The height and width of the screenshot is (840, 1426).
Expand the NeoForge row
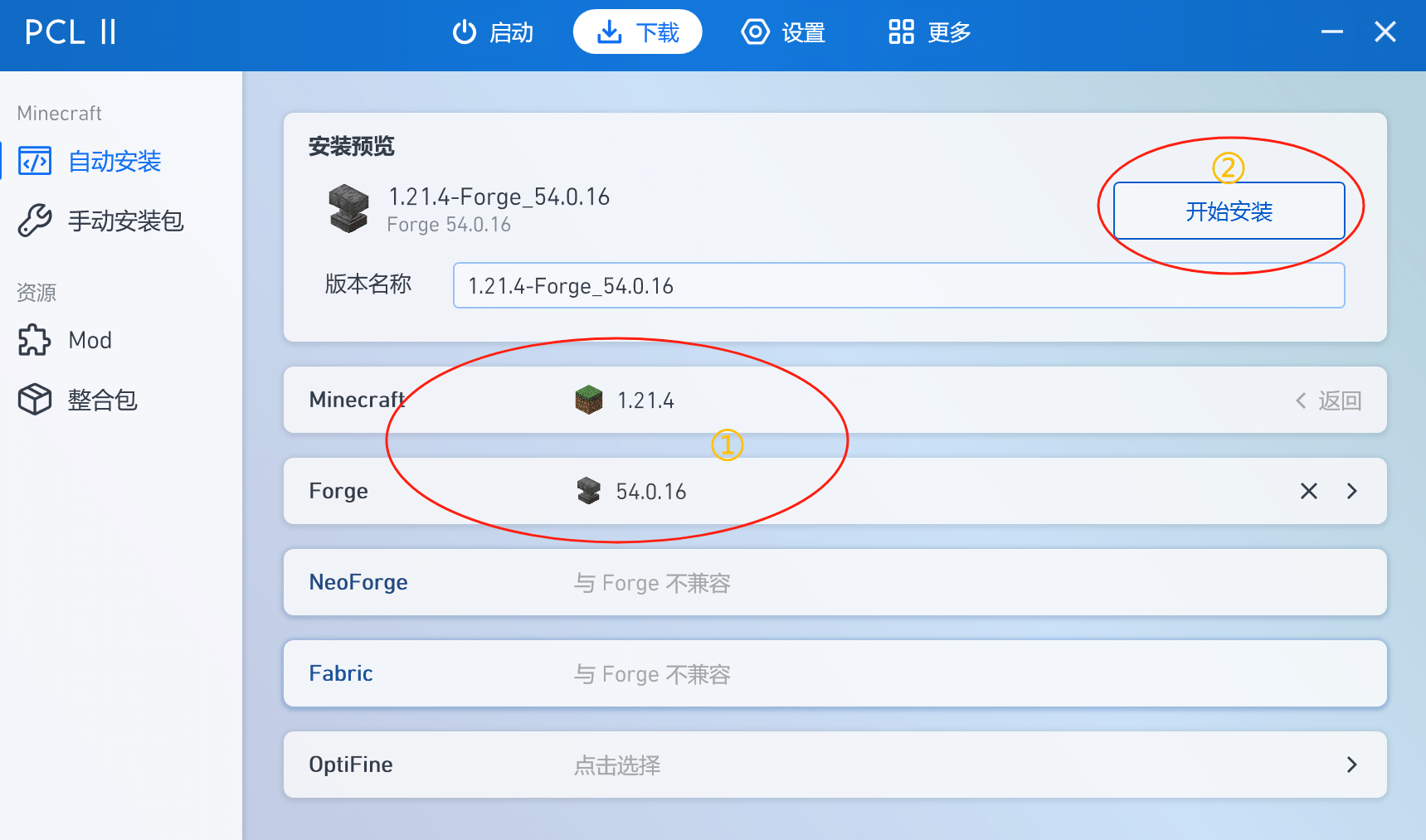tap(835, 582)
